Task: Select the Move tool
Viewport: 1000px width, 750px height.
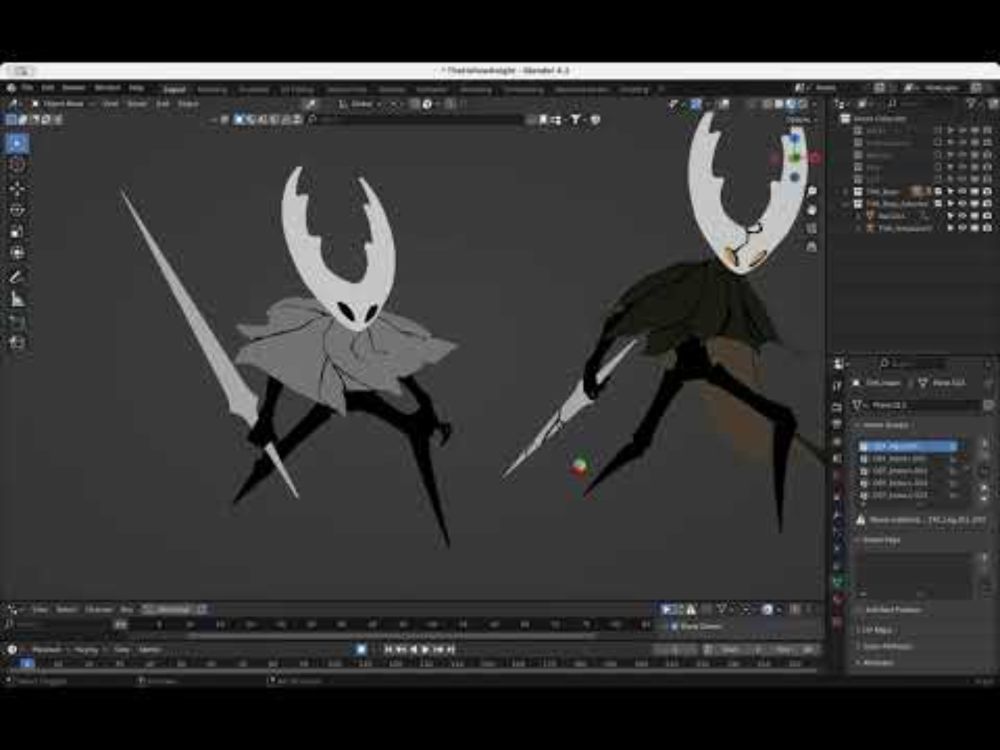Action: tap(17, 189)
